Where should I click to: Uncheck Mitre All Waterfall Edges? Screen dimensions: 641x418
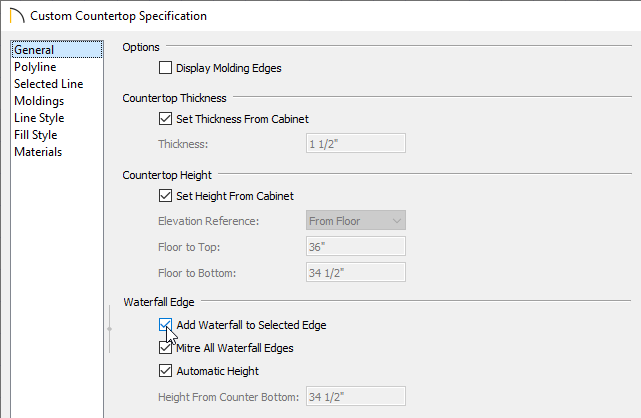tap(165, 348)
